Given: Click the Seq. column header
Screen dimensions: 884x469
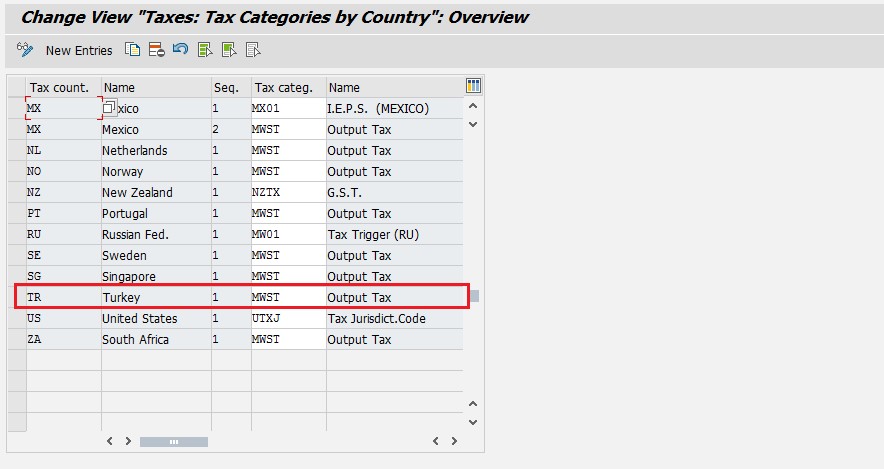Looking at the screenshot, I should coord(230,87).
